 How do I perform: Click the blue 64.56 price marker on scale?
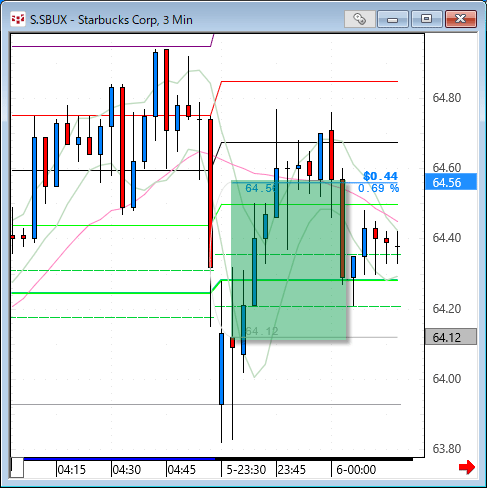[451, 182]
